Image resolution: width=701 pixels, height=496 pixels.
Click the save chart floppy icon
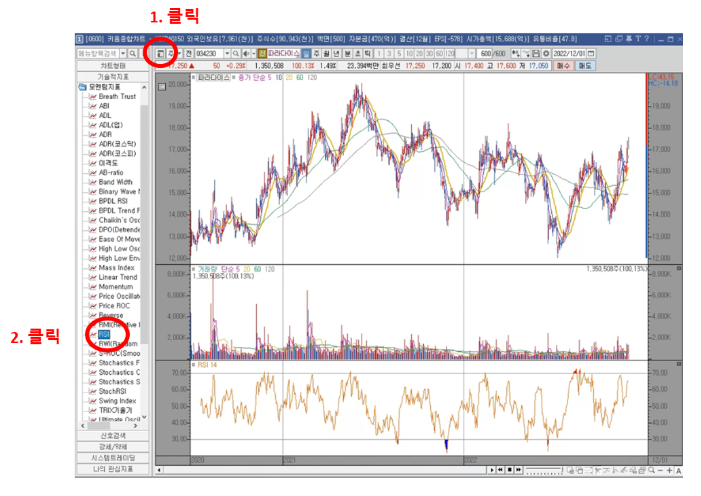tap(536, 54)
